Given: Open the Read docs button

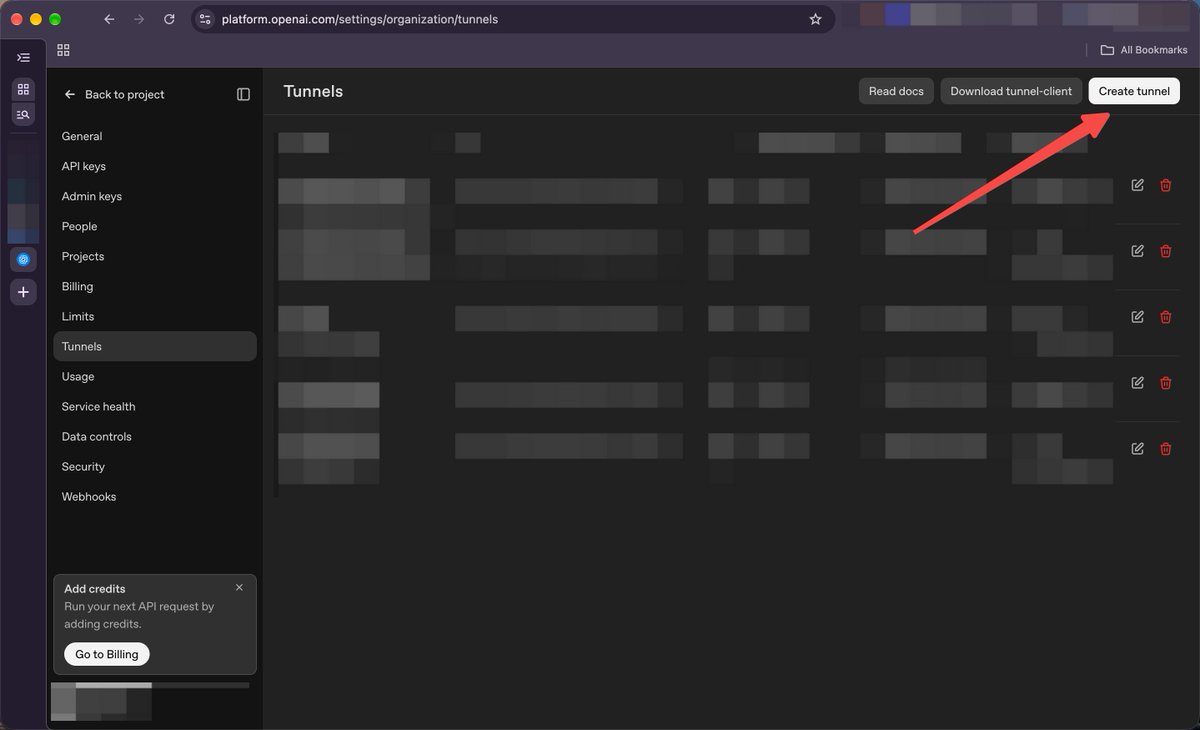Looking at the screenshot, I should tap(896, 91).
